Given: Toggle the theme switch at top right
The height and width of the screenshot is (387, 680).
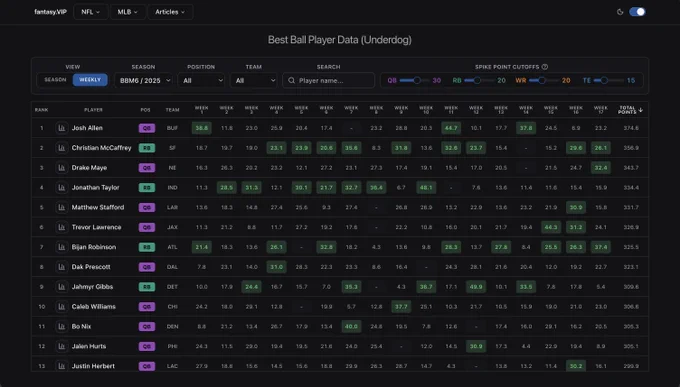Looking at the screenshot, I should tap(637, 12).
